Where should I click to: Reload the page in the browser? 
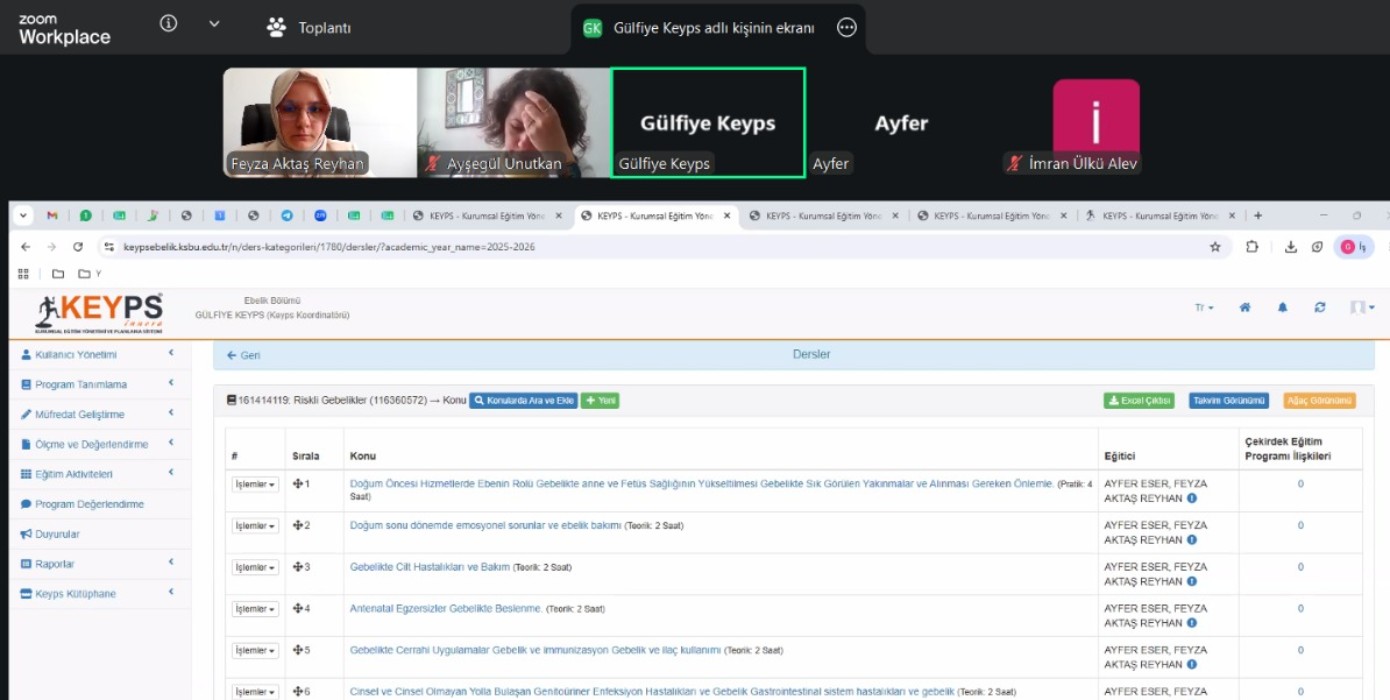[78, 247]
